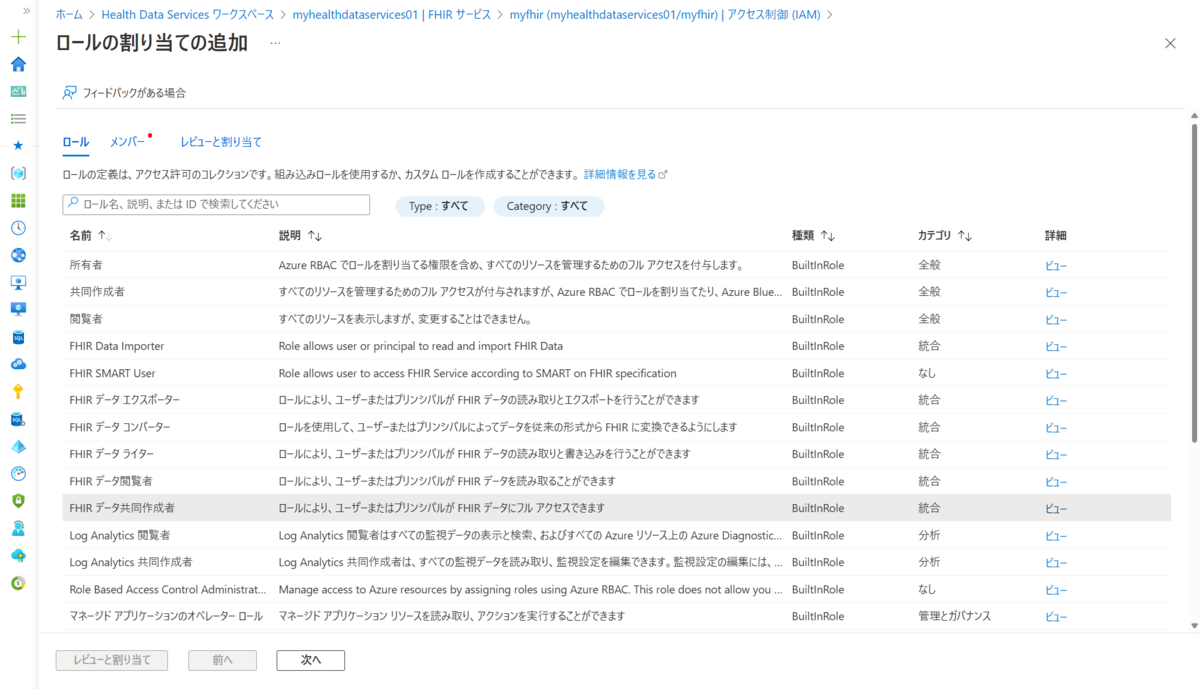Viewport: 1200px width, 689px height.
Task: Click the search magnifier icon in role box
Action: (73, 204)
